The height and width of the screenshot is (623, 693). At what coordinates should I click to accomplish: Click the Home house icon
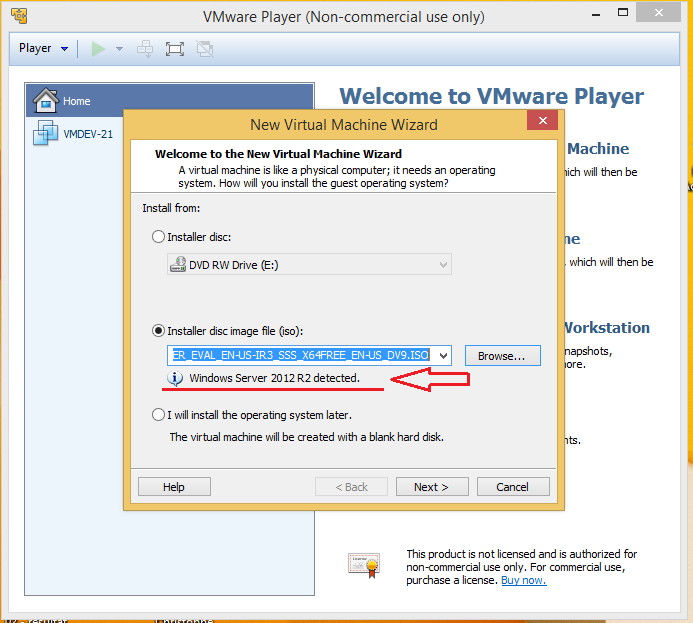[x=46, y=100]
